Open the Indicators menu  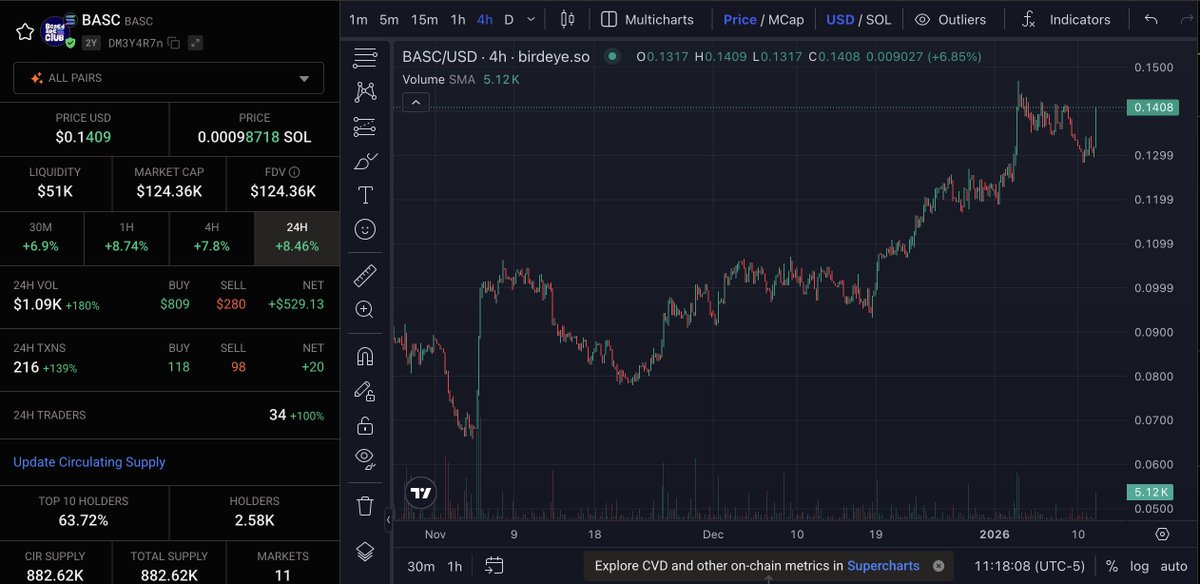[x=1066, y=19]
